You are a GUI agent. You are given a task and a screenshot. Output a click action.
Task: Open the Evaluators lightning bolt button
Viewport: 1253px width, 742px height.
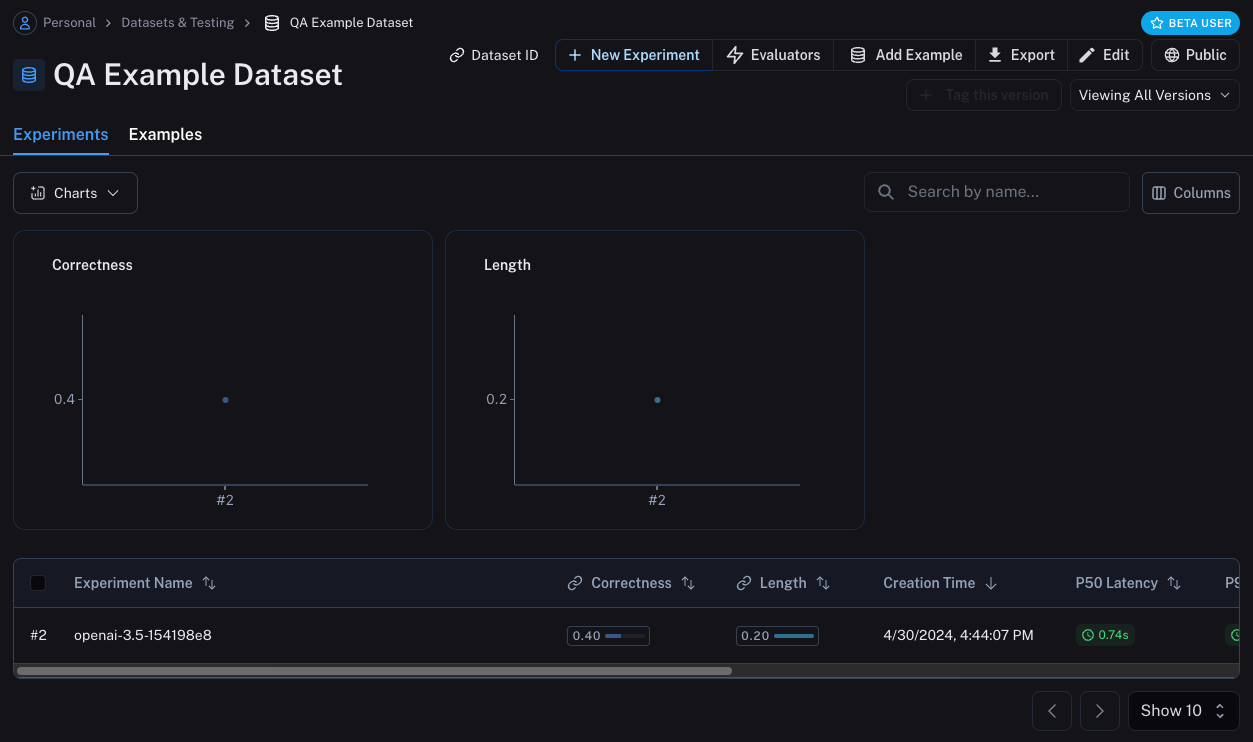(x=735, y=55)
